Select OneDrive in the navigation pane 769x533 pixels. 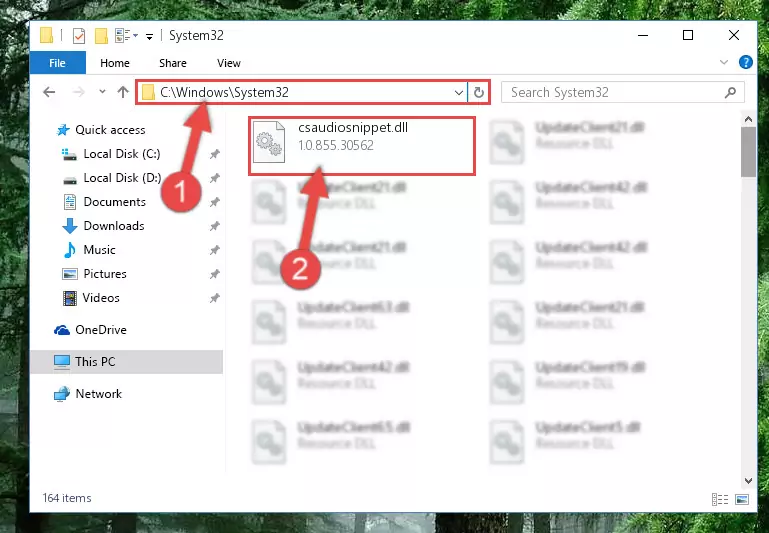tap(90, 330)
